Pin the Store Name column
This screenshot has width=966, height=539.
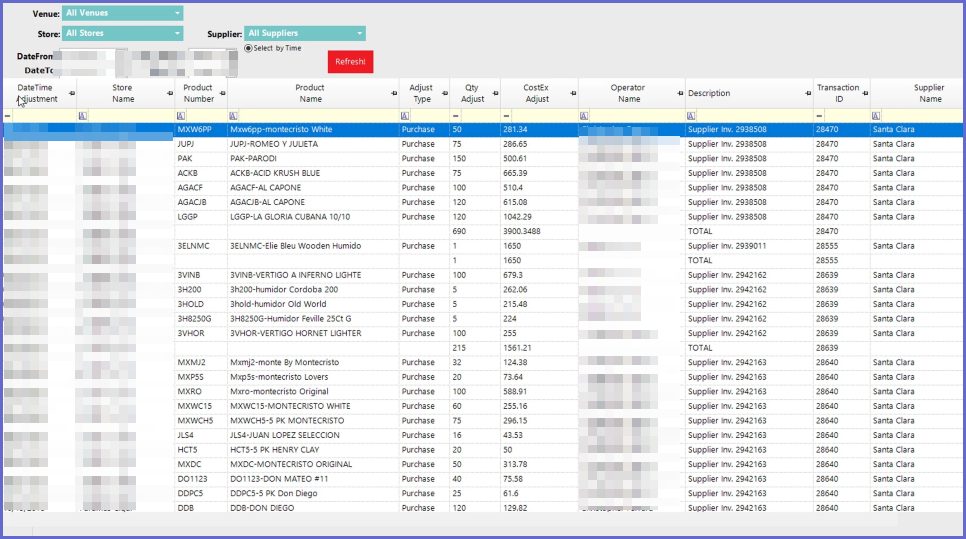click(x=170, y=94)
